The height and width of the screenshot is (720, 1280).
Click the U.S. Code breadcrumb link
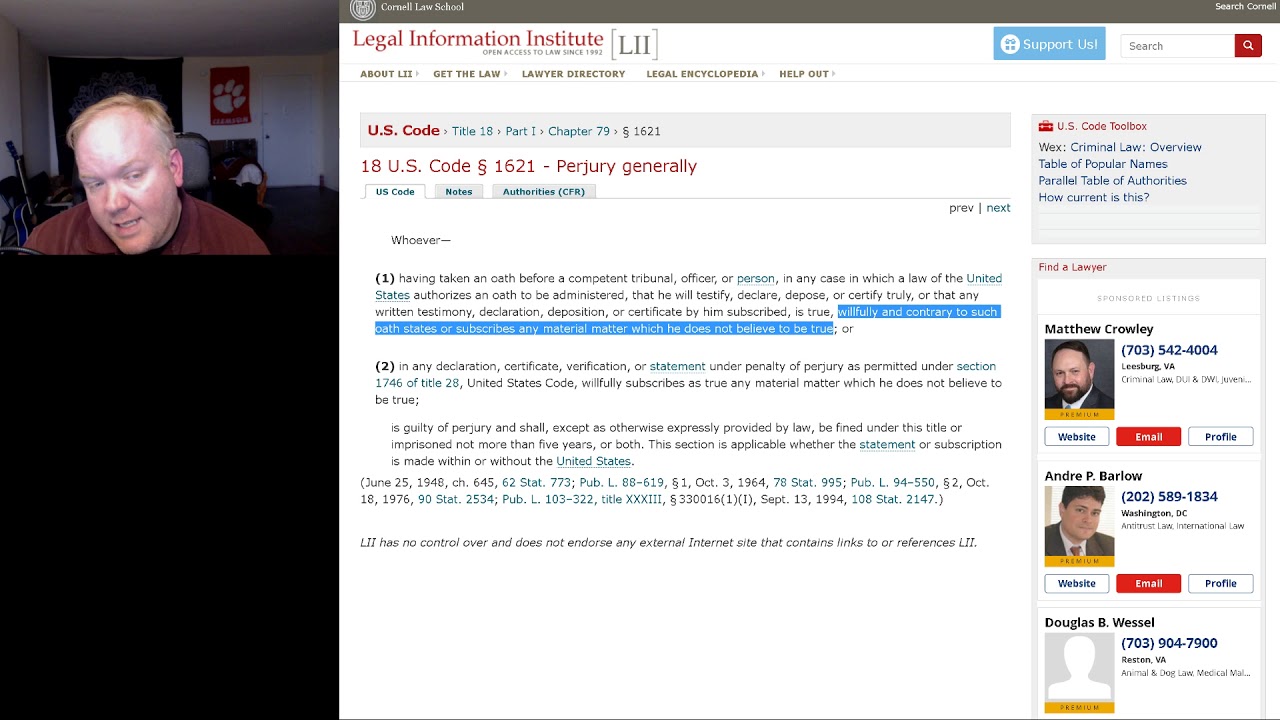click(x=404, y=131)
